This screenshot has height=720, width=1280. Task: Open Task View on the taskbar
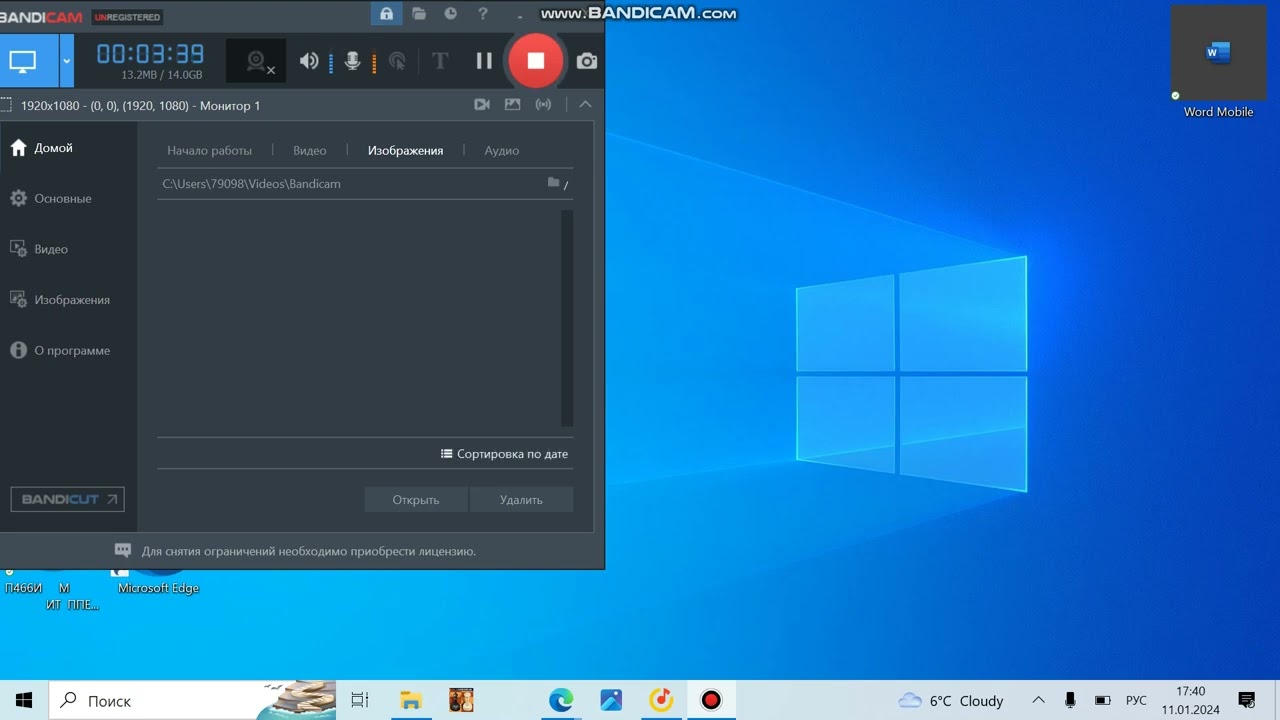(x=360, y=700)
